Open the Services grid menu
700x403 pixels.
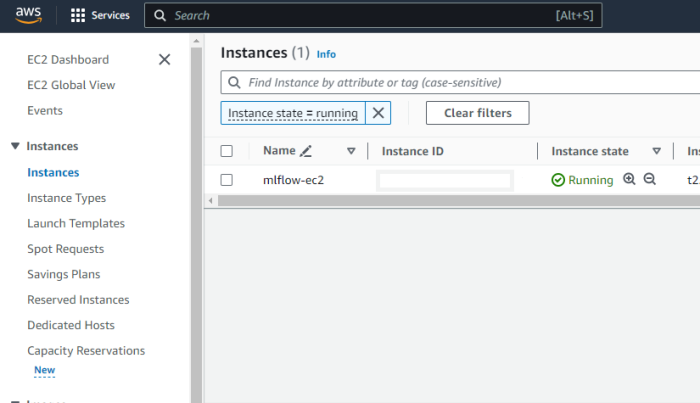click(x=78, y=15)
